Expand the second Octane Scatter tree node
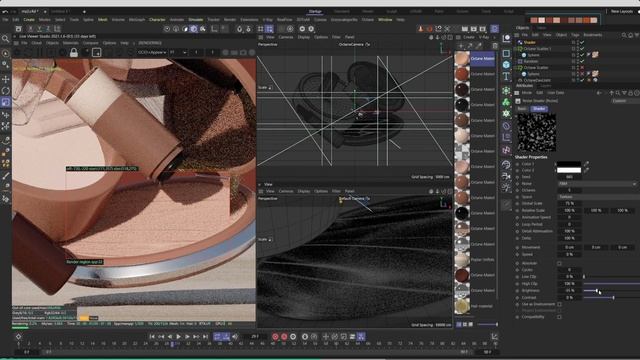Image resolution: width=640 pixels, height=360 pixels. (x=516, y=68)
